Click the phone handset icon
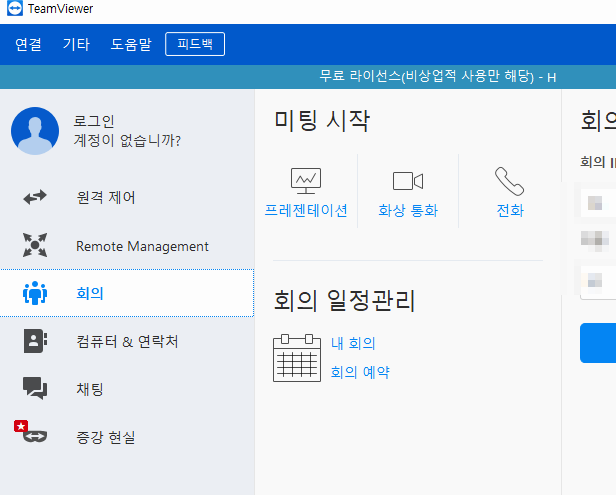The image size is (616, 495). pos(509,181)
